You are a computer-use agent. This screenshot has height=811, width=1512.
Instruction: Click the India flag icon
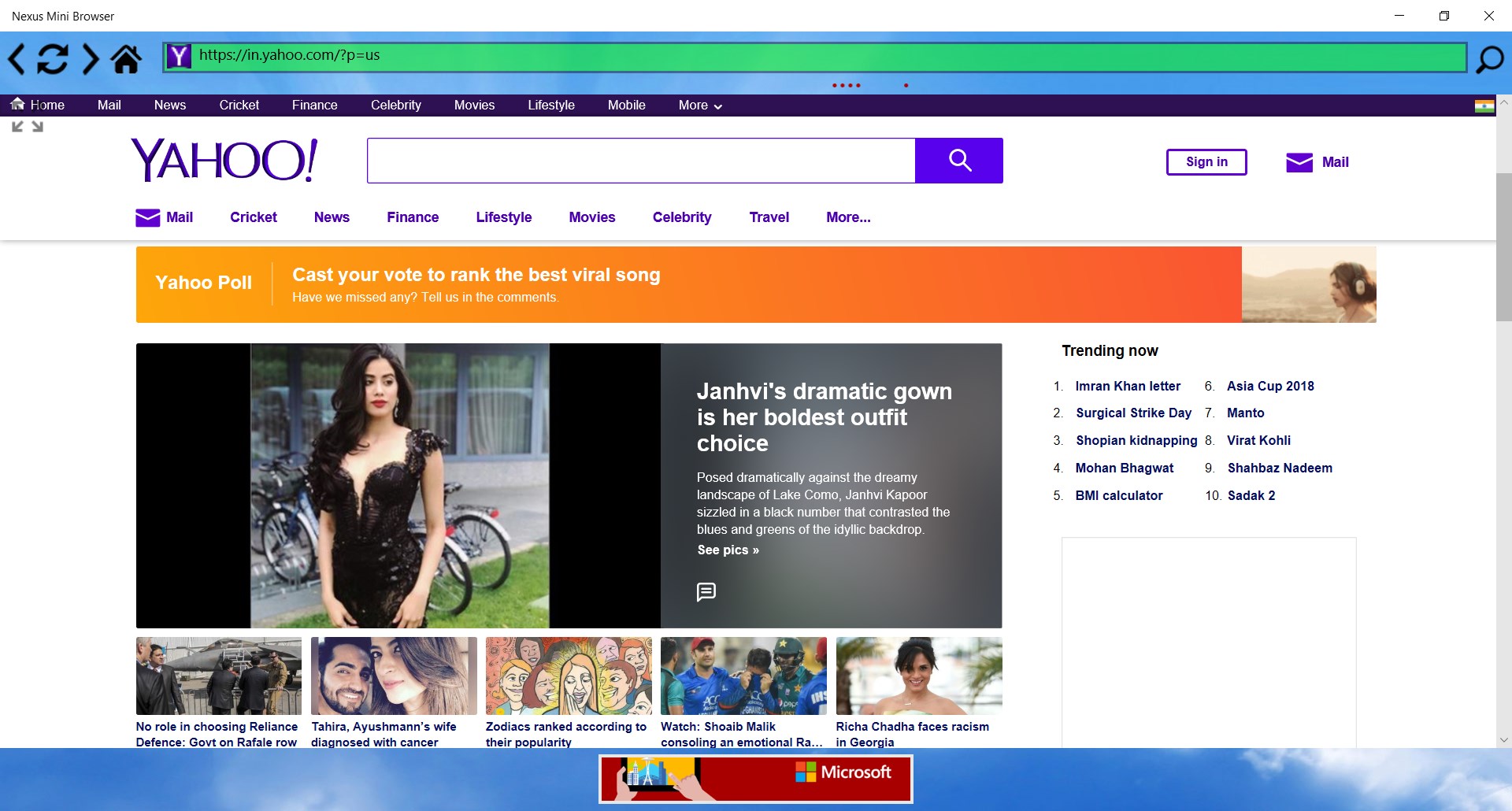(x=1484, y=106)
